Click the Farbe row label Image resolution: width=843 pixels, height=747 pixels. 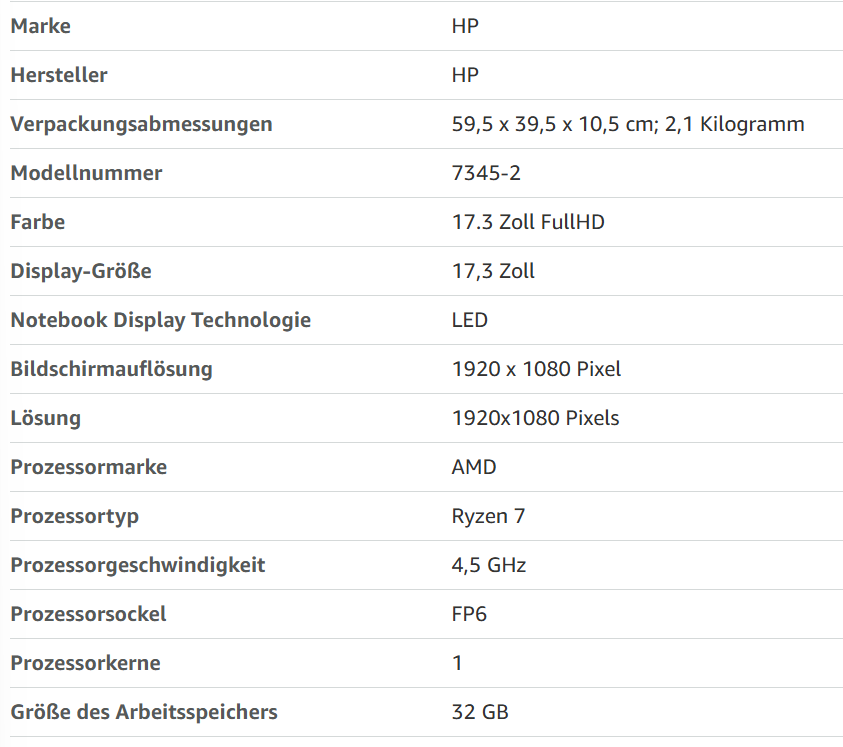(x=38, y=222)
